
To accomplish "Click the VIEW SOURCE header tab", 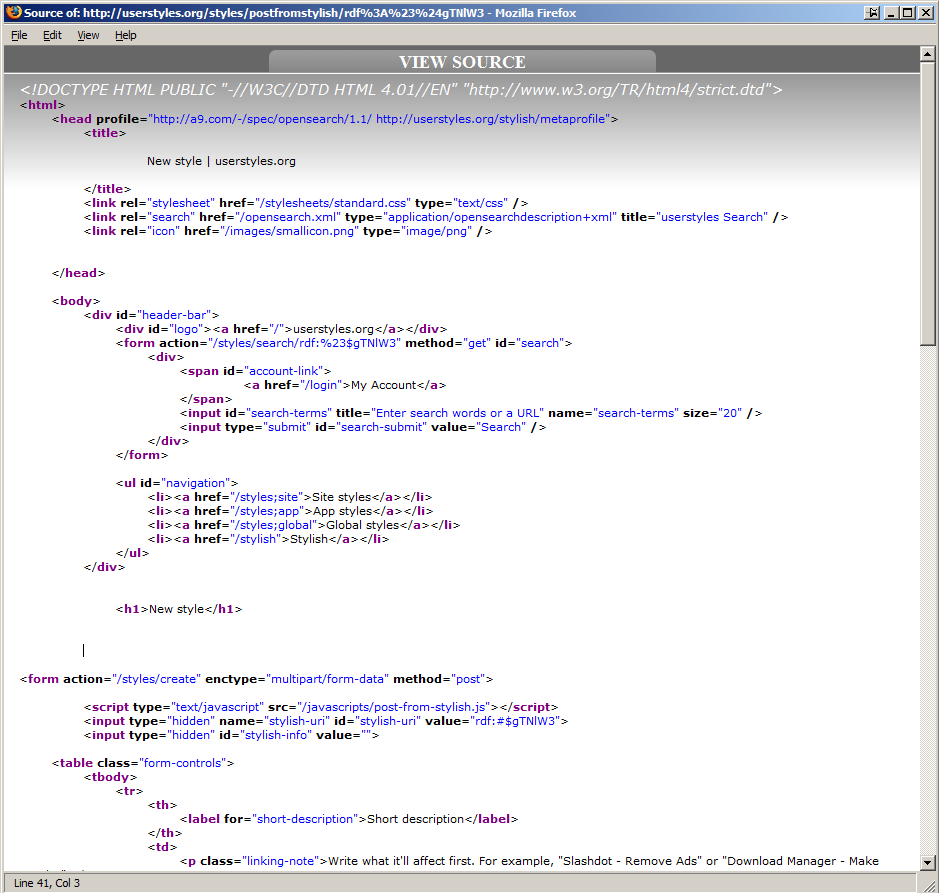I will pyautogui.click(x=462, y=62).
